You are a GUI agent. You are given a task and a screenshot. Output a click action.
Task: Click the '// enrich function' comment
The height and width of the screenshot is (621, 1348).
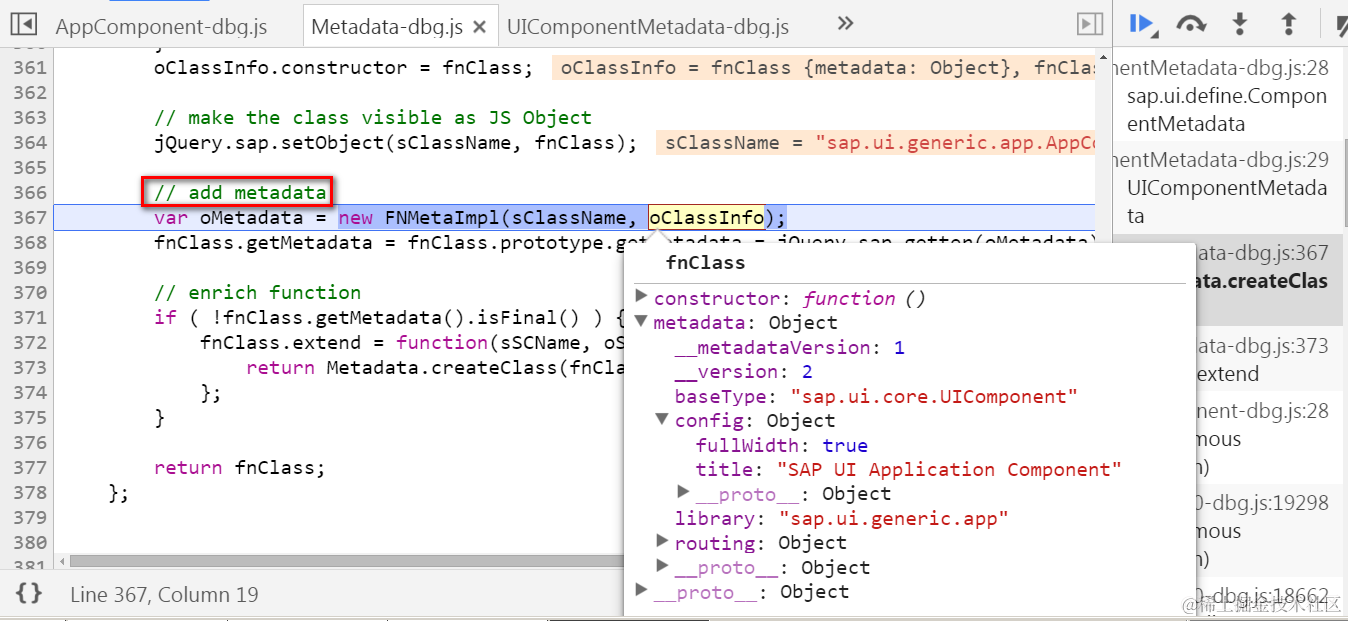click(257, 292)
